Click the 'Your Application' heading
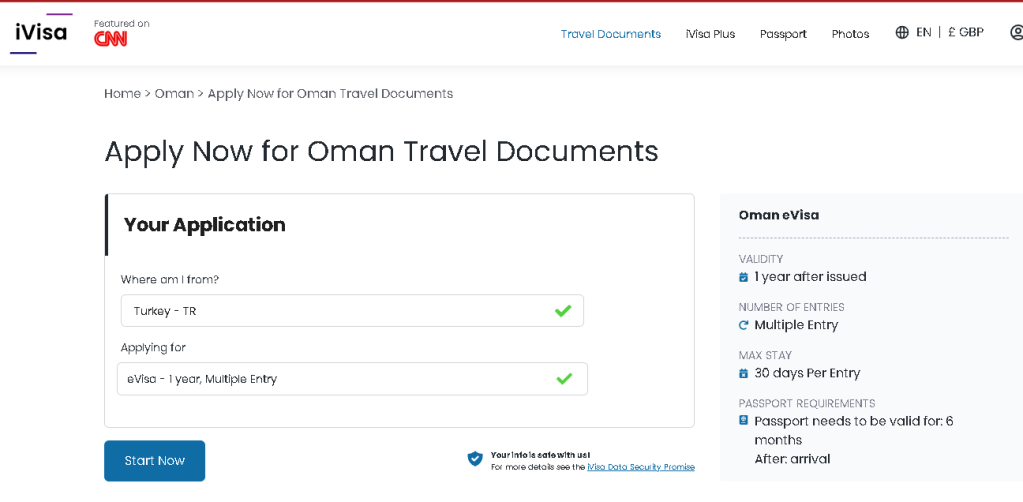This screenshot has height=502, width=1023. tap(205, 225)
